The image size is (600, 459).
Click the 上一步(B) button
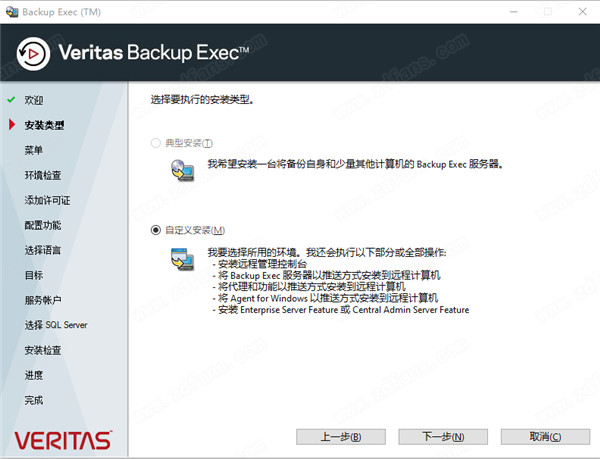(341, 436)
